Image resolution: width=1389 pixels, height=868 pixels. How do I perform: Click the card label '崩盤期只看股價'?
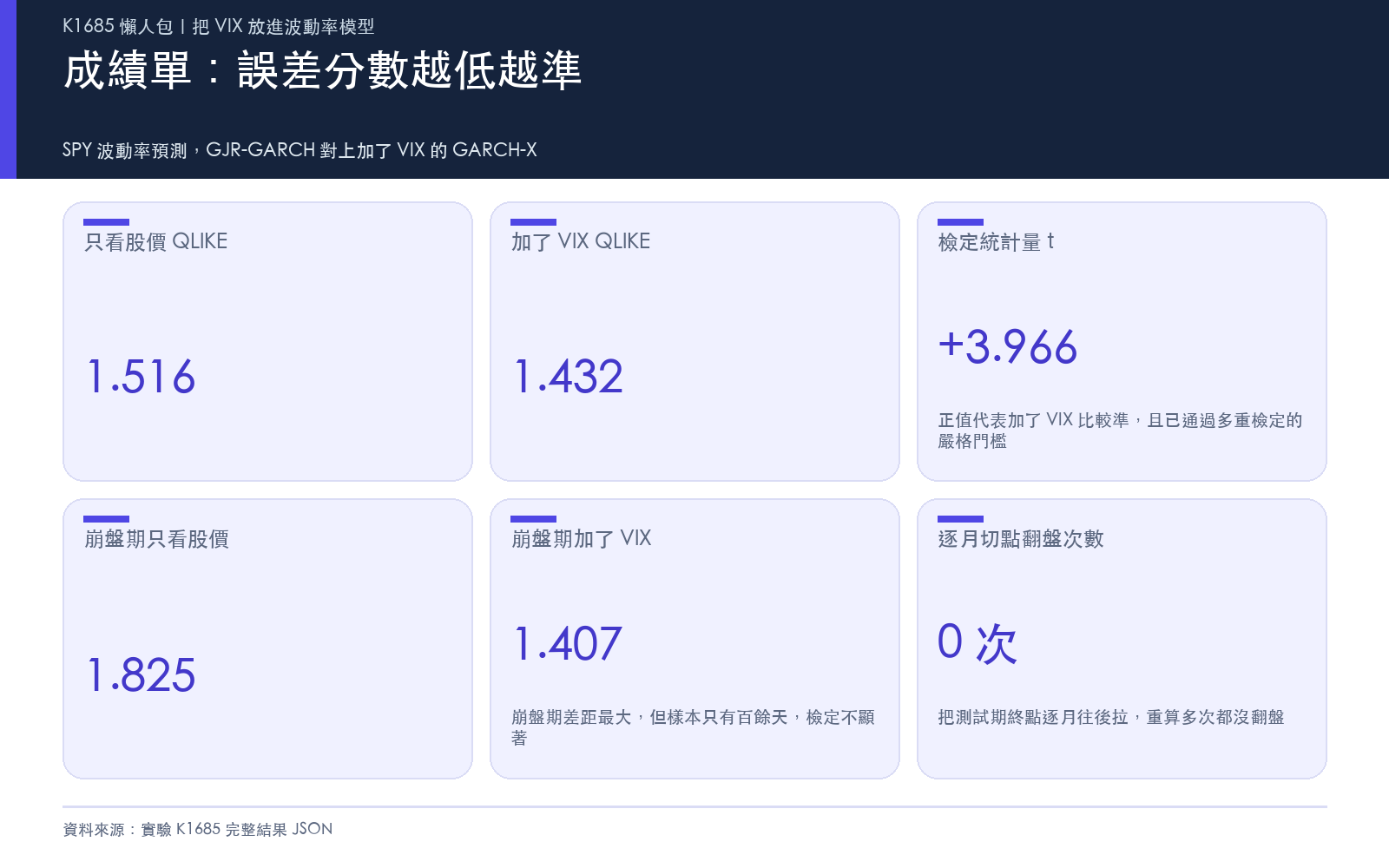click(x=156, y=538)
